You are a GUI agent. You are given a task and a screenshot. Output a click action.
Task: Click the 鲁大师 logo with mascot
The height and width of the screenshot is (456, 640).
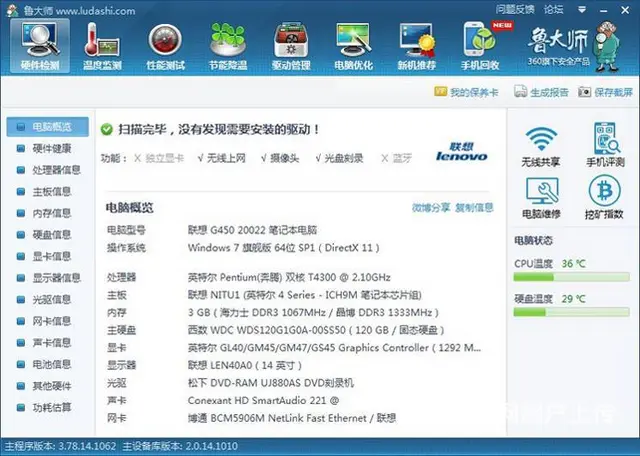[x=573, y=46]
